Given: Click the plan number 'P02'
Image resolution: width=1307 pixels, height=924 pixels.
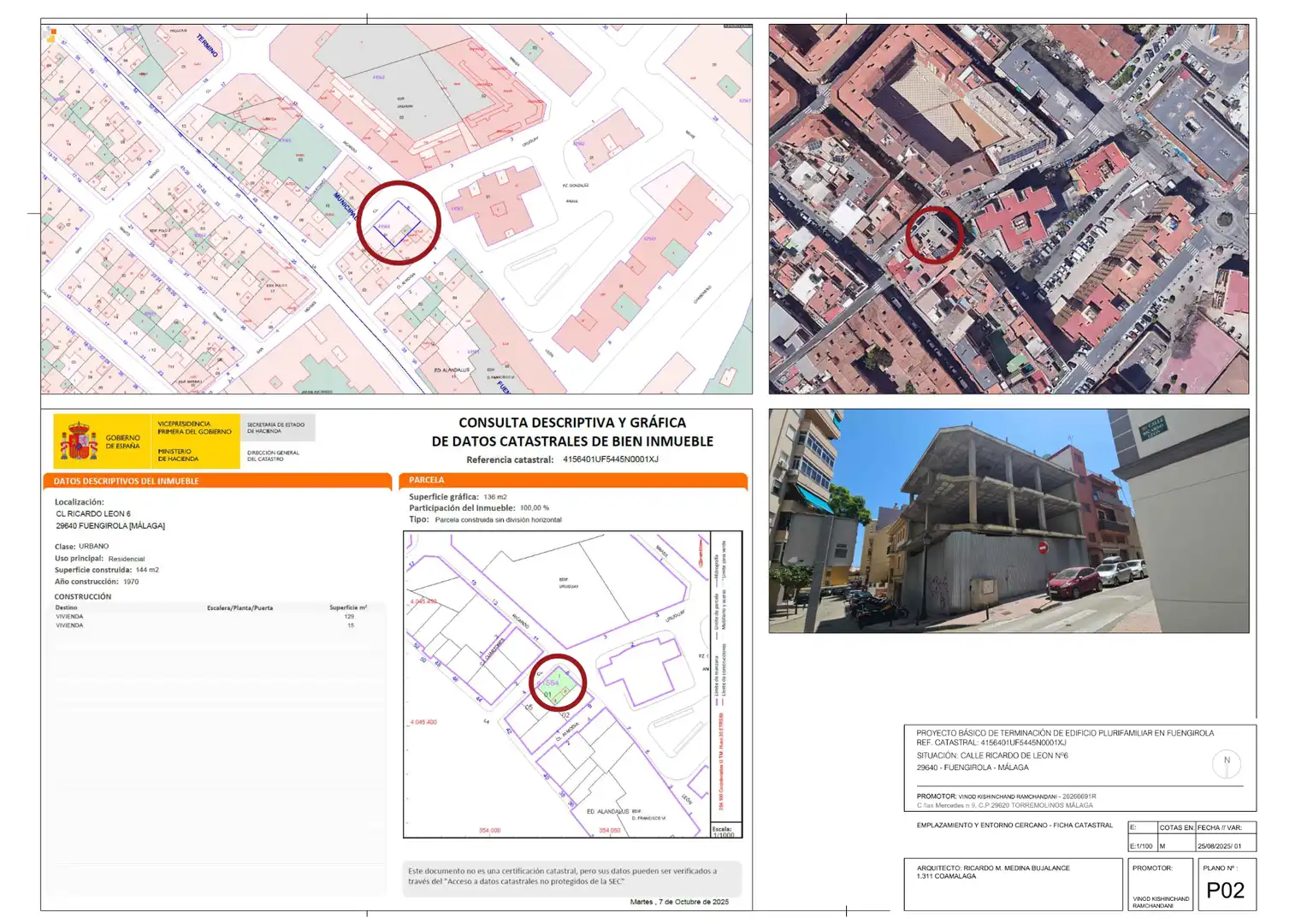Looking at the screenshot, I should click(x=1225, y=891).
